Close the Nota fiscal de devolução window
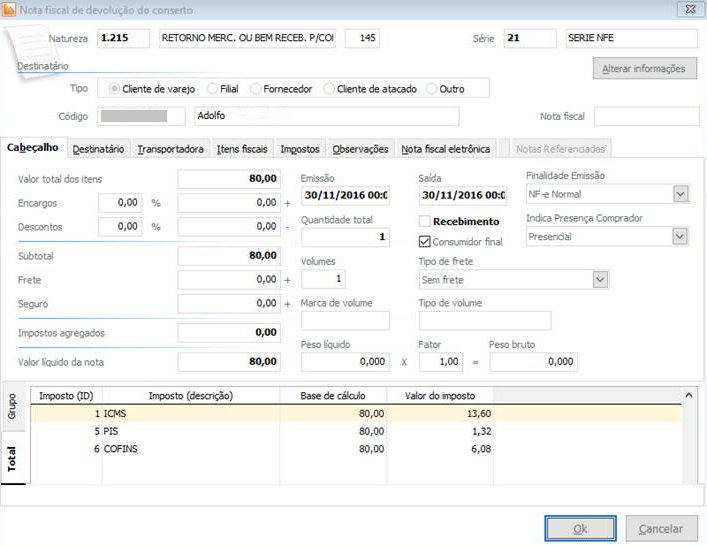 [690, 9]
